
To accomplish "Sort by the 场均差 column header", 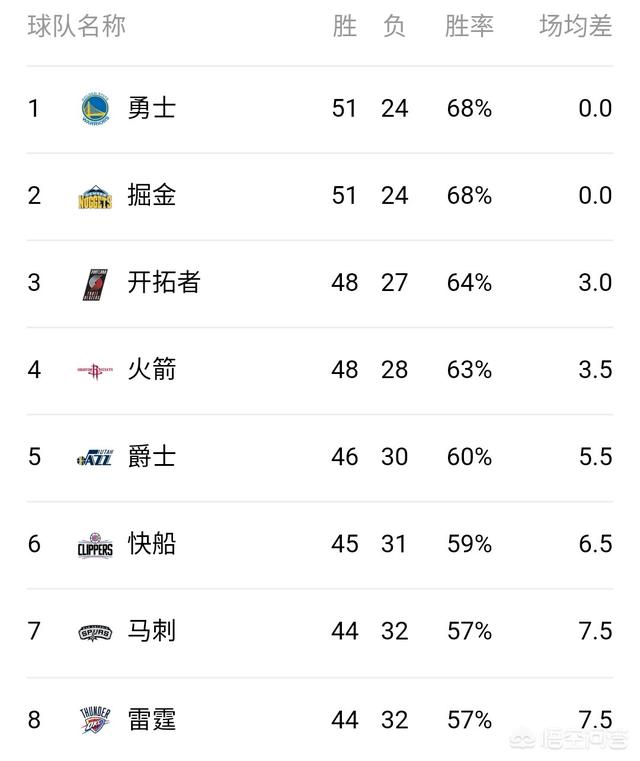I will [576, 26].
